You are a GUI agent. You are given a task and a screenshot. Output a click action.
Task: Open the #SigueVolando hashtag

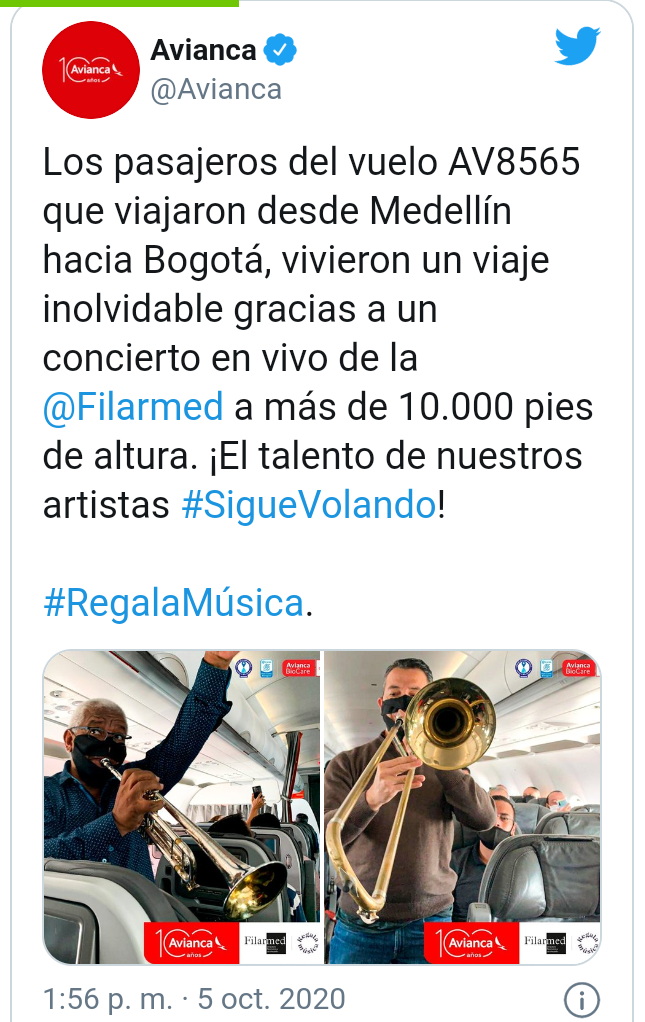309,504
